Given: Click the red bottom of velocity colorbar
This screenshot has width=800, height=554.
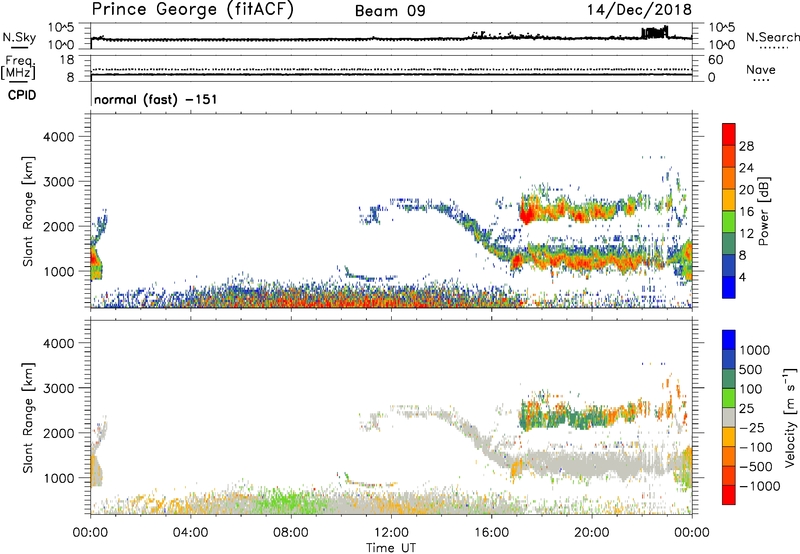Looking at the screenshot, I should point(729,495).
